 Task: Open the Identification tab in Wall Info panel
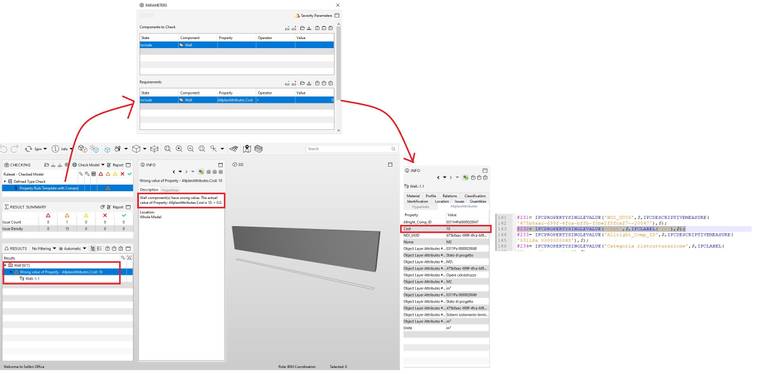[417, 201]
